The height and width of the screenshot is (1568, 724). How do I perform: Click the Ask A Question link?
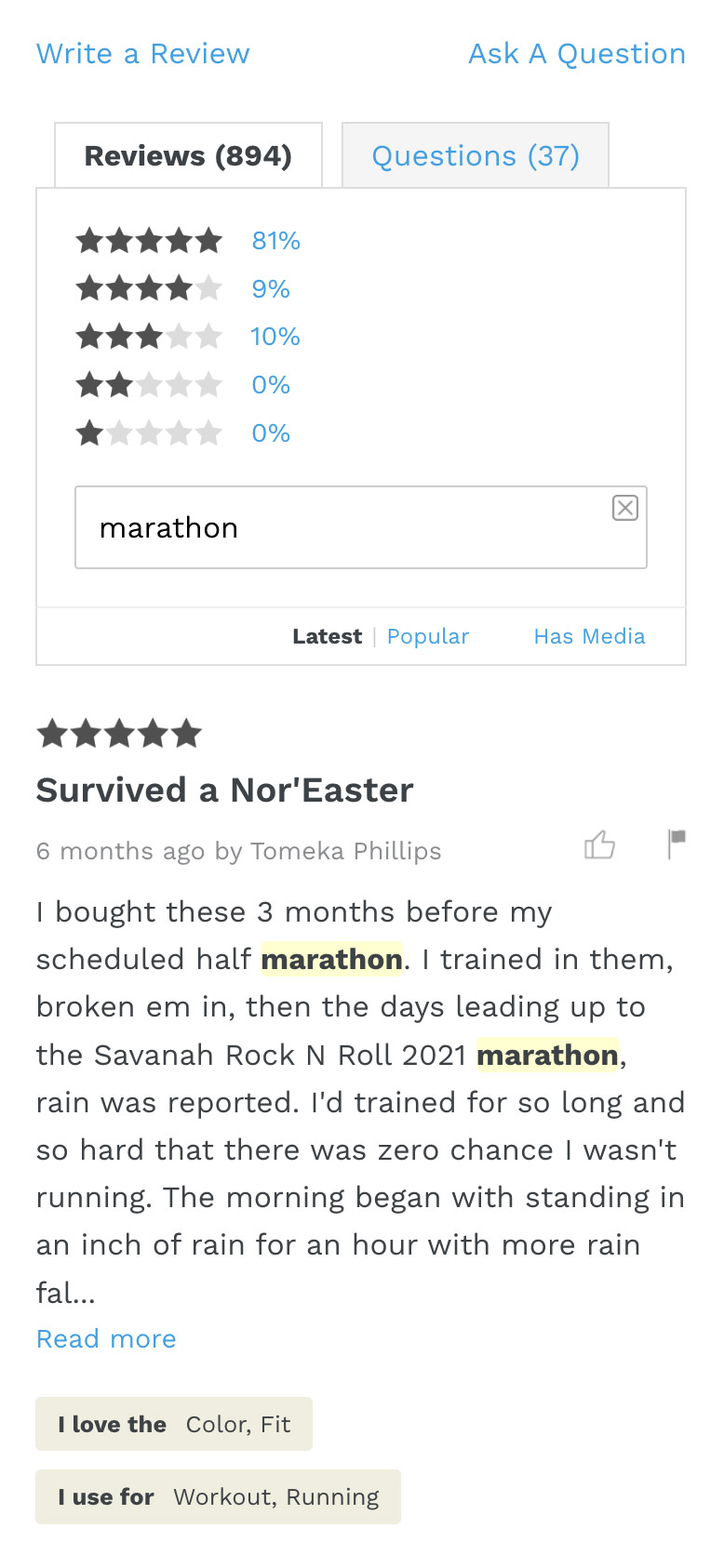coord(577,54)
